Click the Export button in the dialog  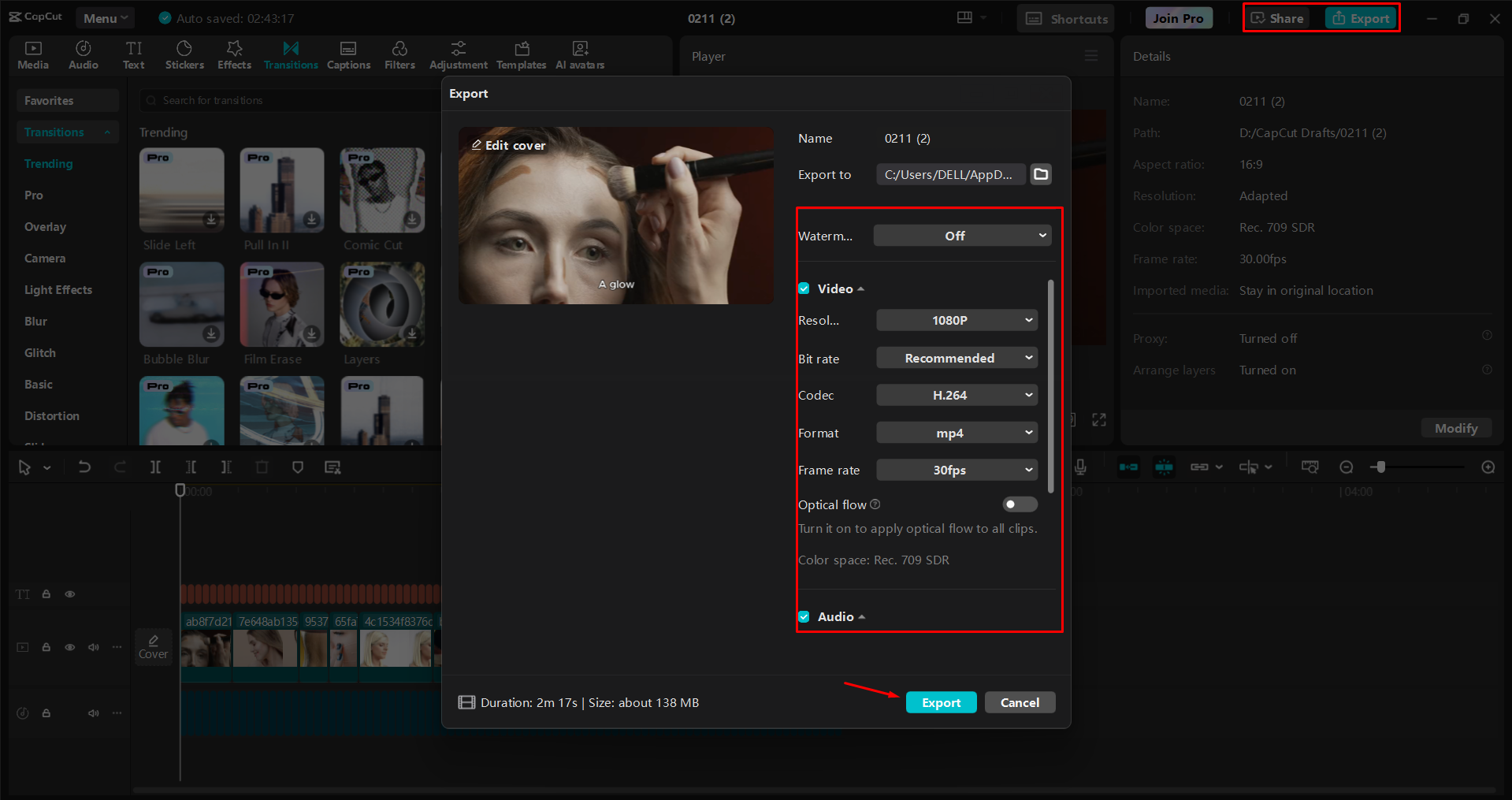(x=941, y=702)
